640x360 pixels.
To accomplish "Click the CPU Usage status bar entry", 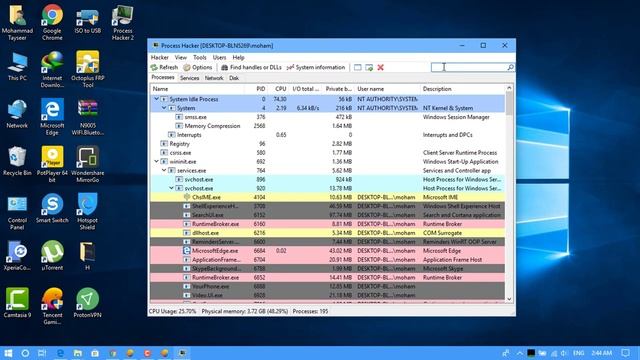I will click(x=173, y=311).
